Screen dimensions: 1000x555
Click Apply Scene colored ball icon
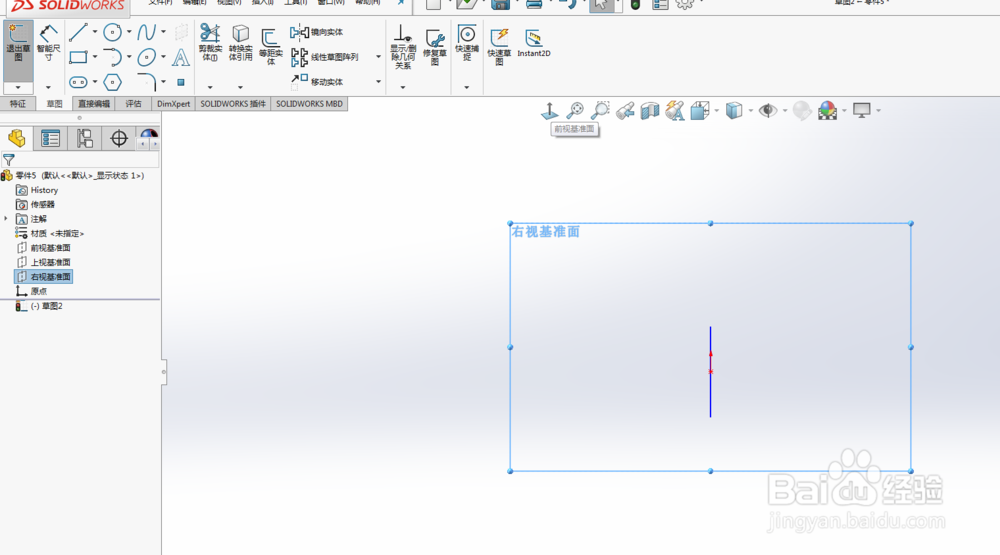[x=827, y=111]
